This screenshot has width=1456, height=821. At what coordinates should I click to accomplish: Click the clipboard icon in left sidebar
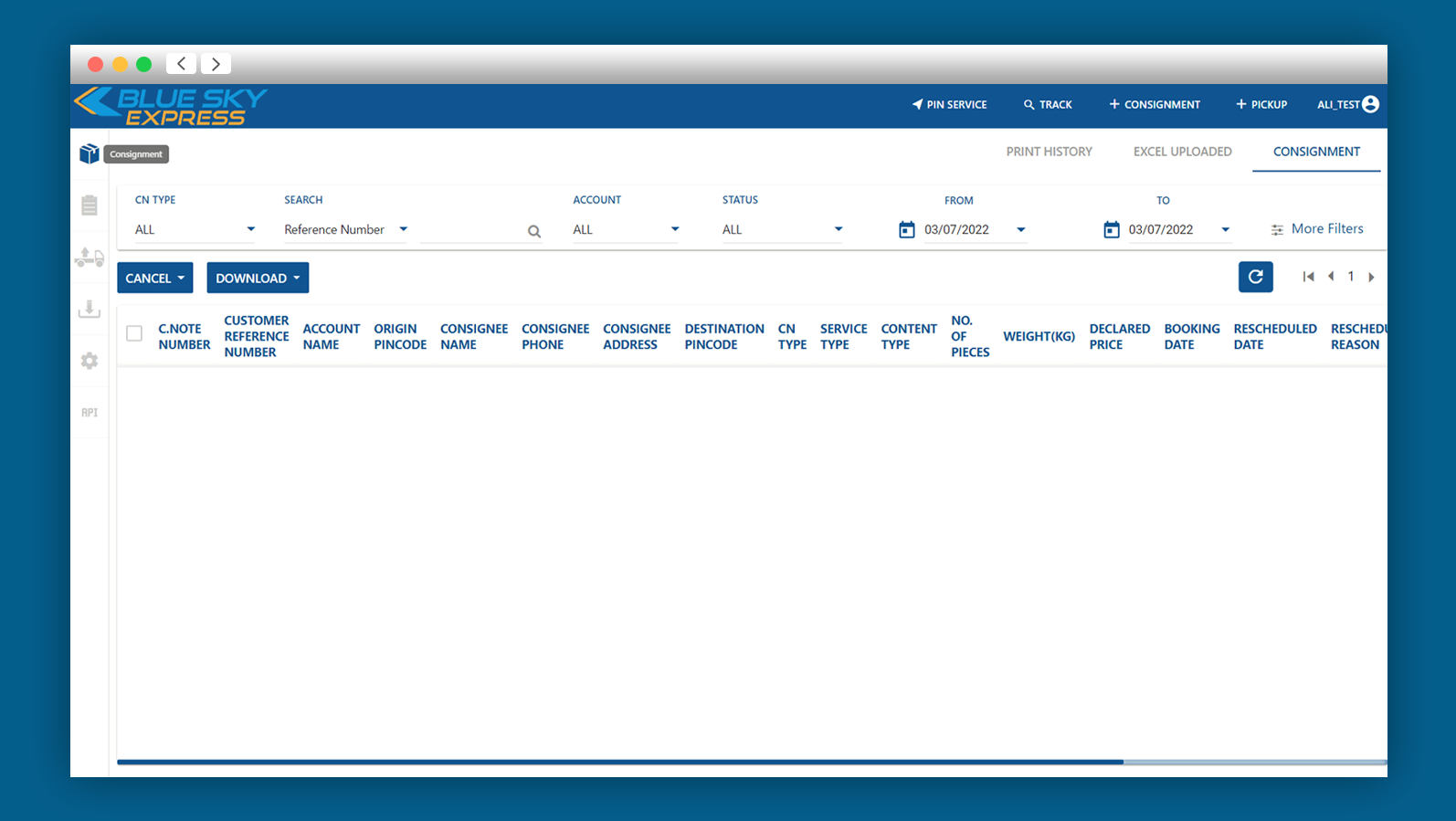[x=89, y=205]
